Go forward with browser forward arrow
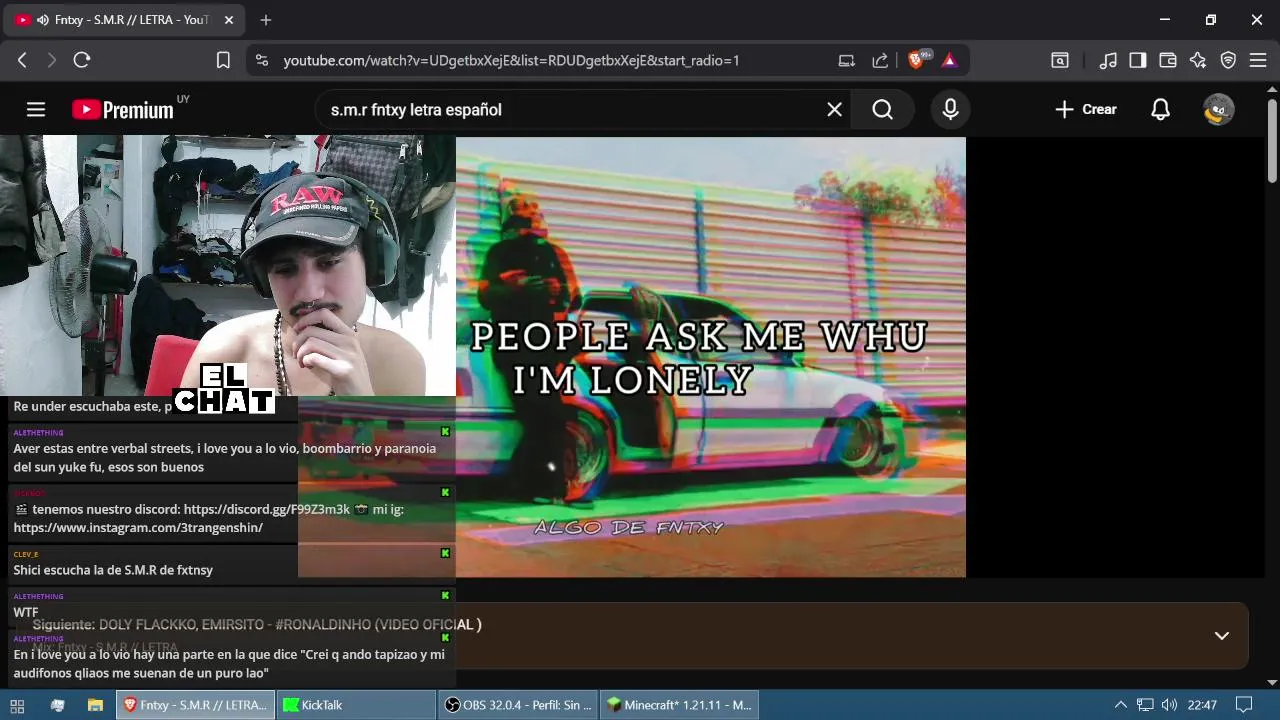Viewport: 1280px width, 720px height. pyautogui.click(x=52, y=60)
